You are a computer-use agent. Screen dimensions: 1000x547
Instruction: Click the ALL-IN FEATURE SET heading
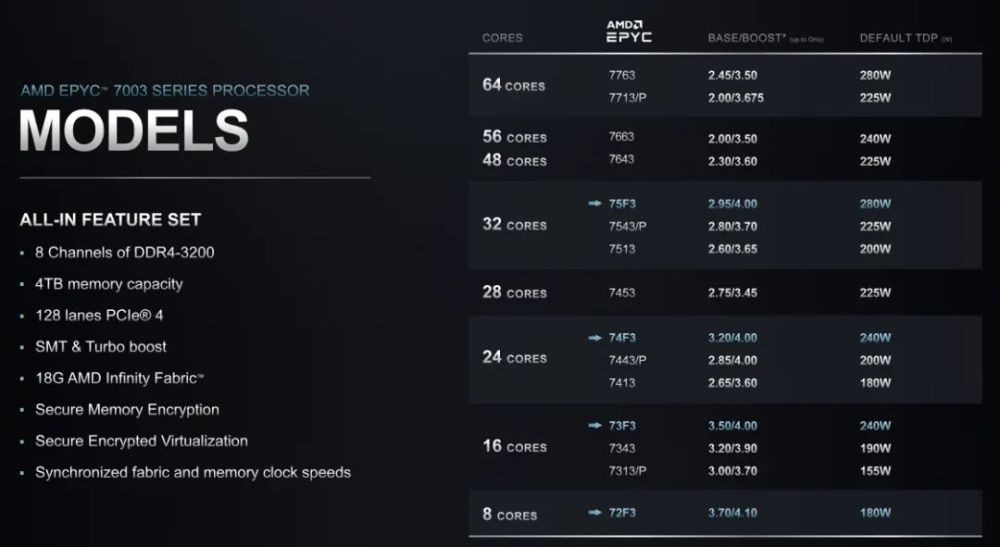tap(110, 220)
